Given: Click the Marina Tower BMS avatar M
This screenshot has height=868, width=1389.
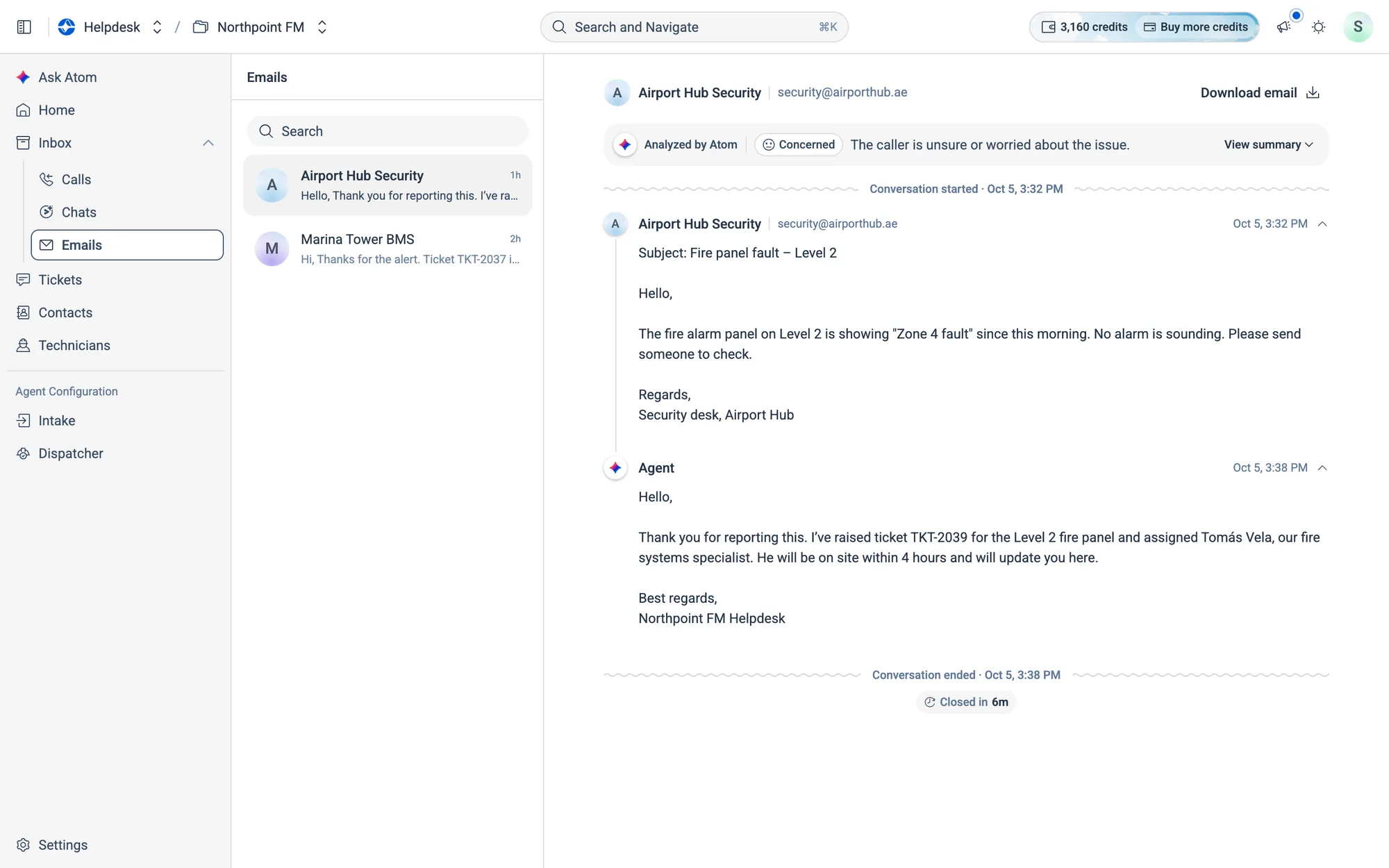Looking at the screenshot, I should [272, 249].
